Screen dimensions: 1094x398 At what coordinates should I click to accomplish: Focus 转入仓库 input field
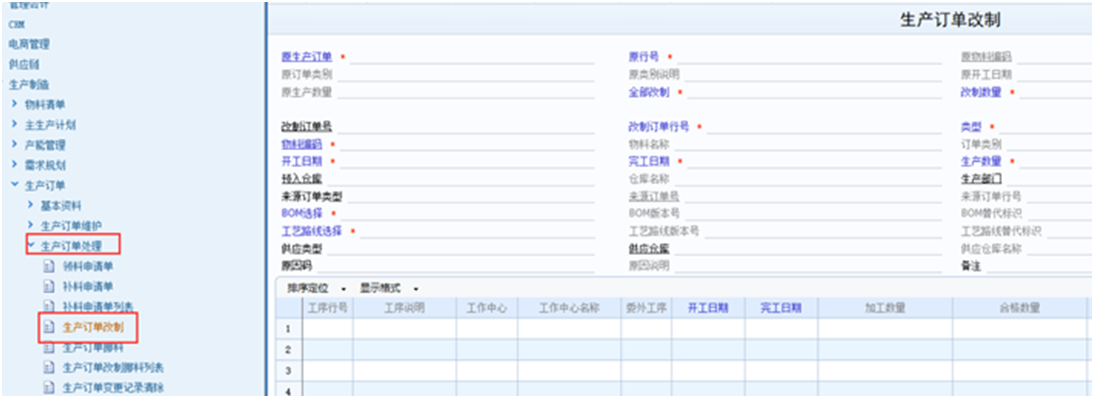click(460, 179)
